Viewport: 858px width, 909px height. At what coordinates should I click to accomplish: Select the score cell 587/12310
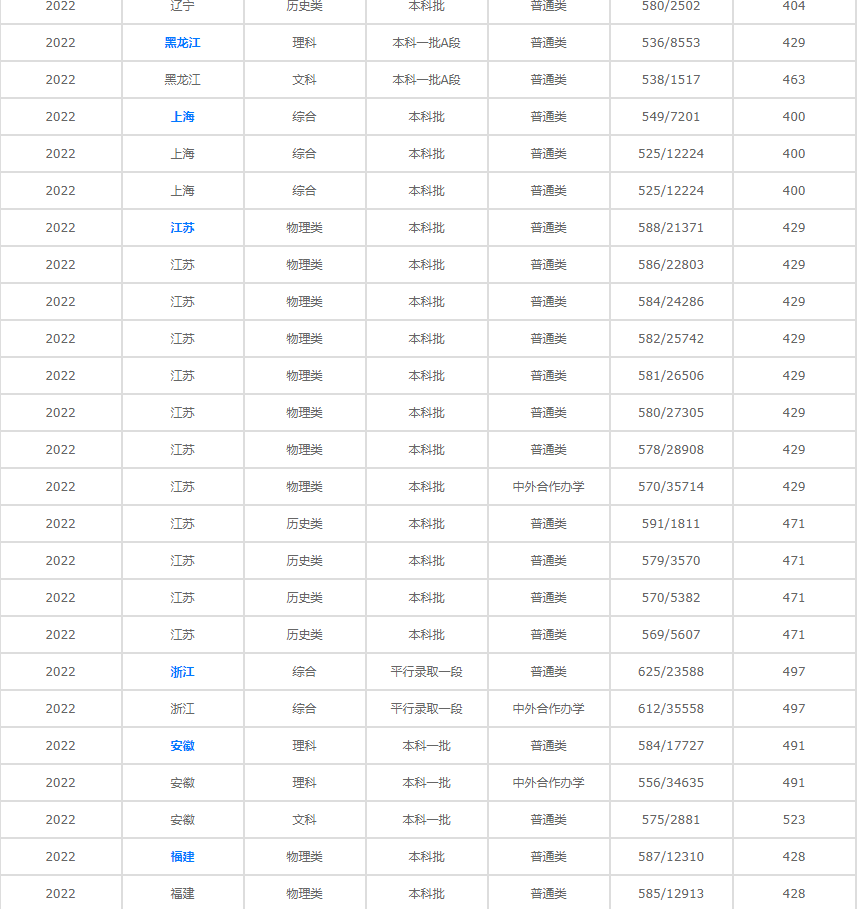click(671, 857)
